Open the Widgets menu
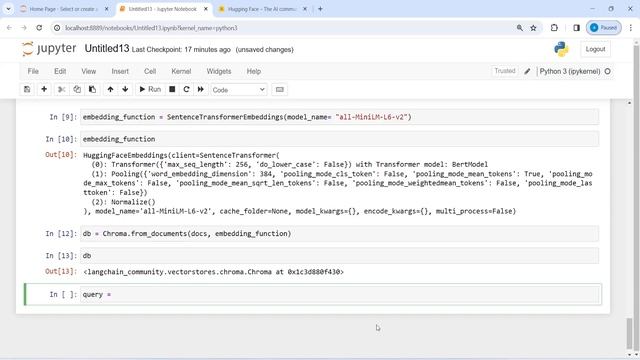 click(x=219, y=71)
